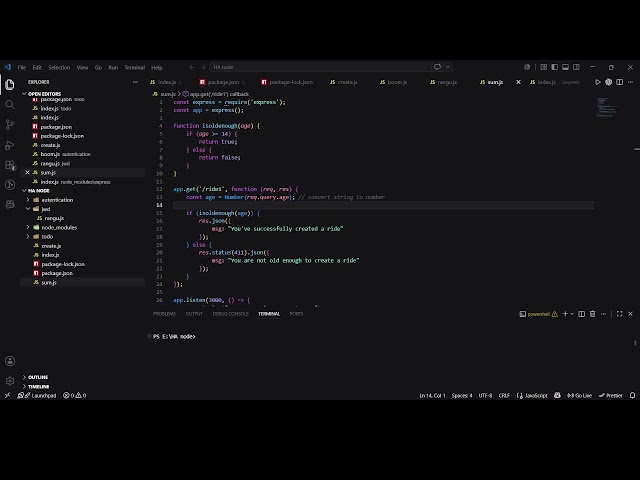Open the File menu
This screenshot has height=480, width=640.
click(x=22, y=67)
